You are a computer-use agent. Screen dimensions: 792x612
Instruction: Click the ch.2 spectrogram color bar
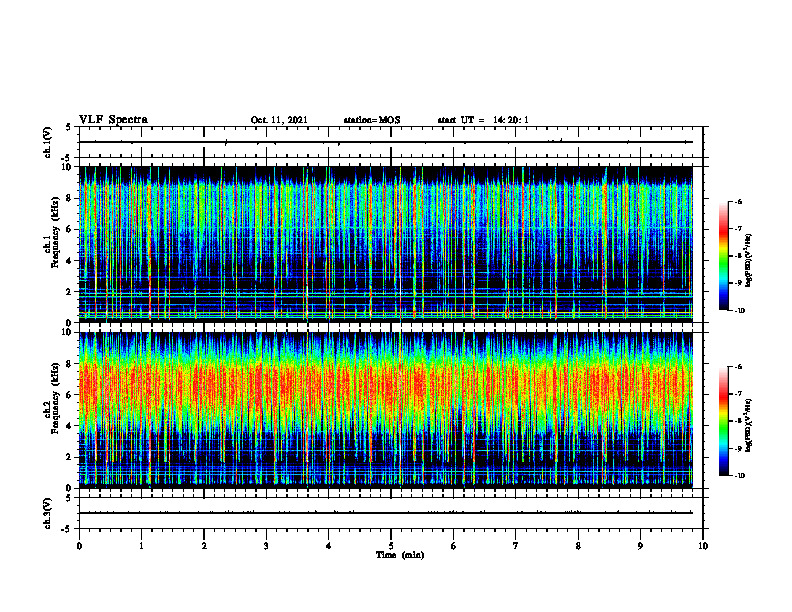[723, 421]
